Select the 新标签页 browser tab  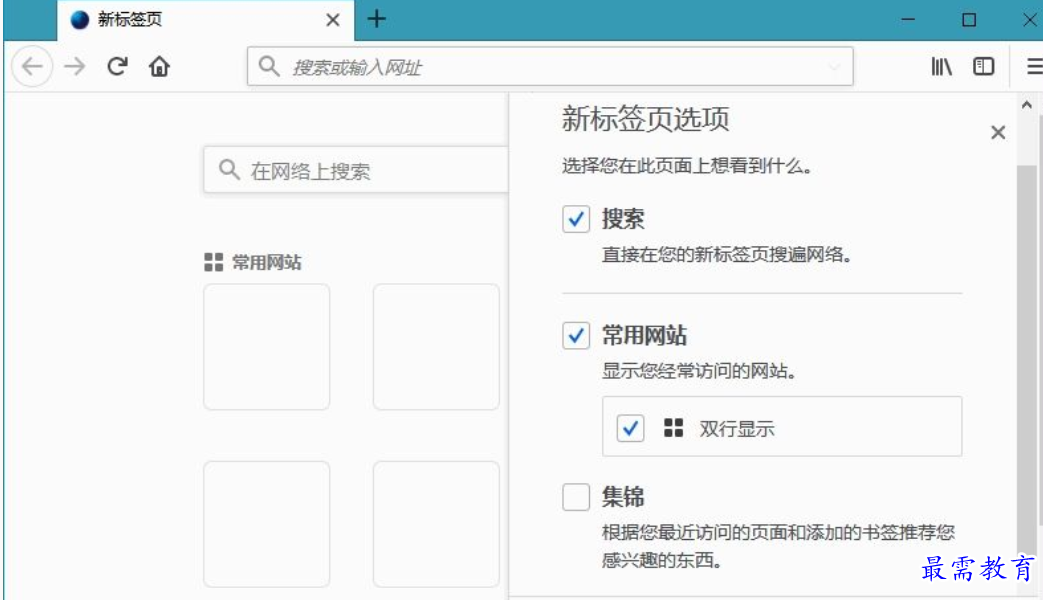[206, 20]
